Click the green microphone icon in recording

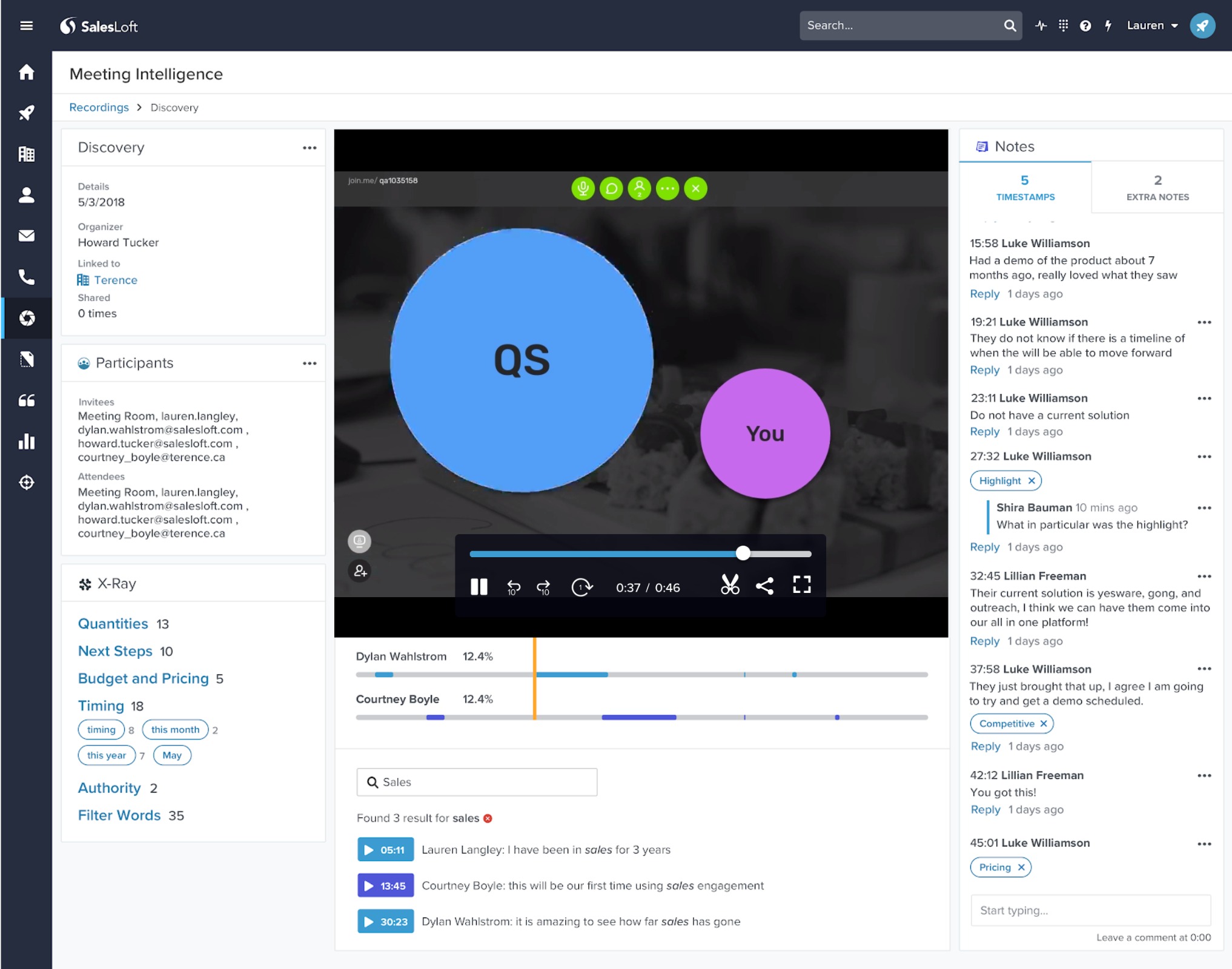click(583, 188)
